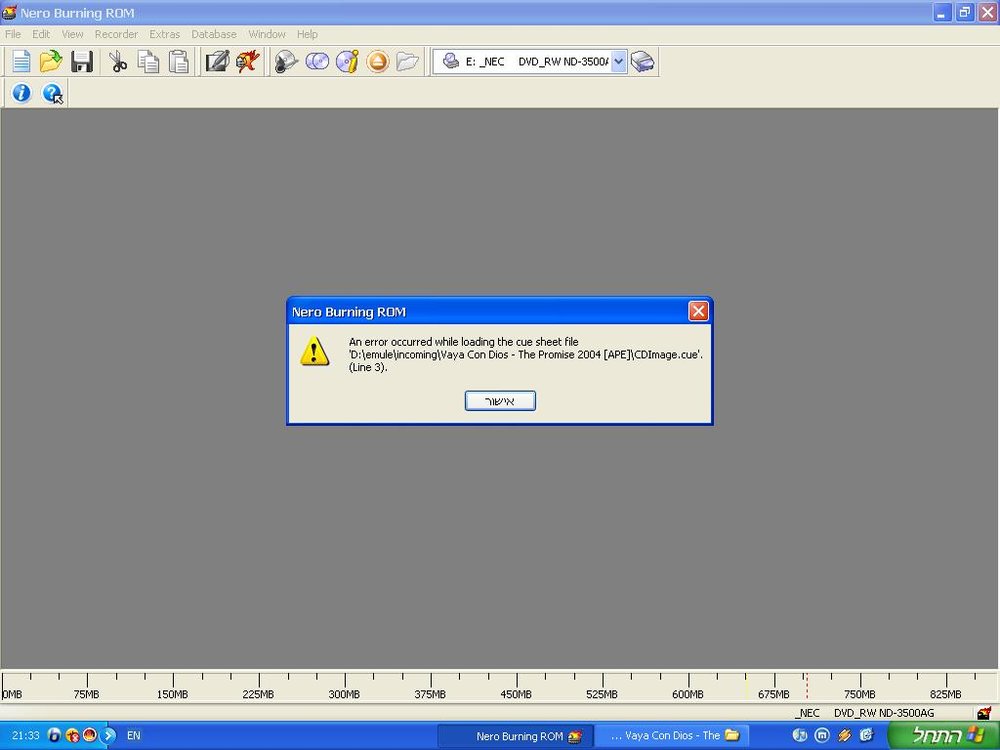Switch to Nero Burning ROM taskbar button
Screen dimensions: 1000x750
point(515,736)
